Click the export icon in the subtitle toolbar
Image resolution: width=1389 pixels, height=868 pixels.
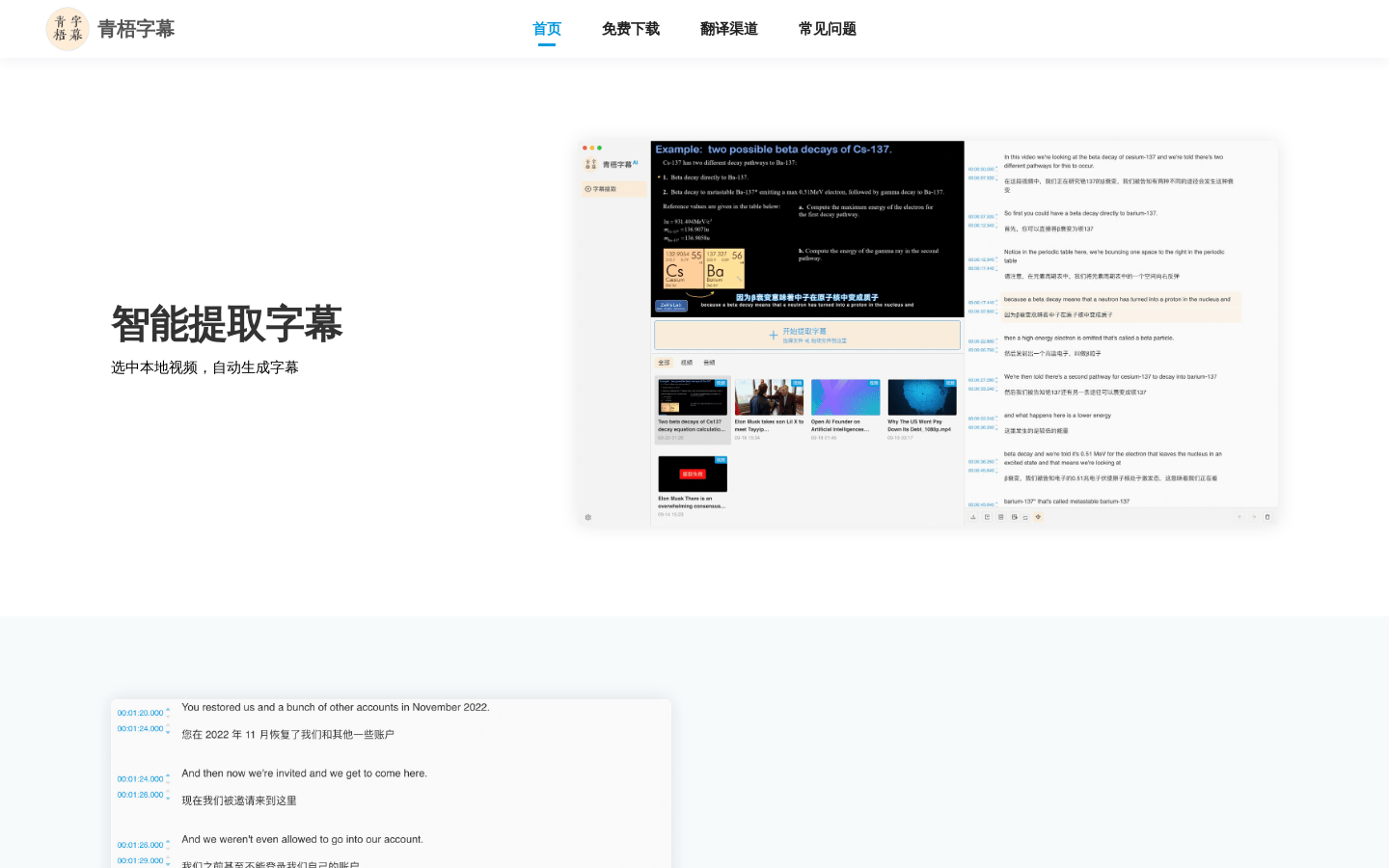click(987, 517)
